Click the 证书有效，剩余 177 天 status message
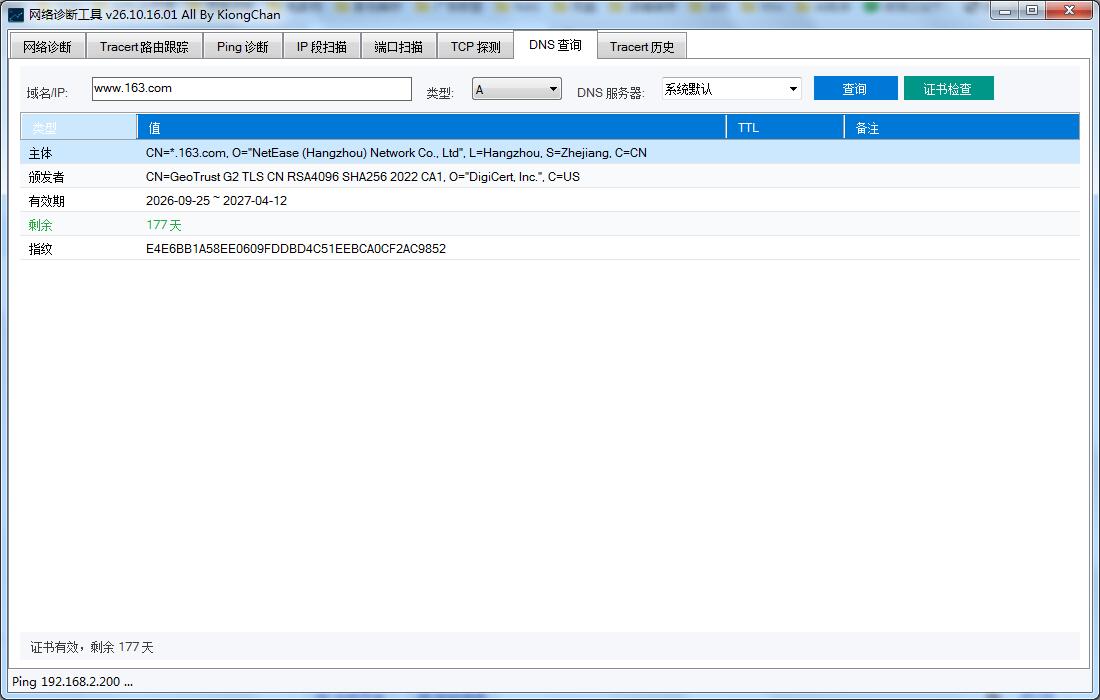This screenshot has height=700, width=1100. click(92, 647)
